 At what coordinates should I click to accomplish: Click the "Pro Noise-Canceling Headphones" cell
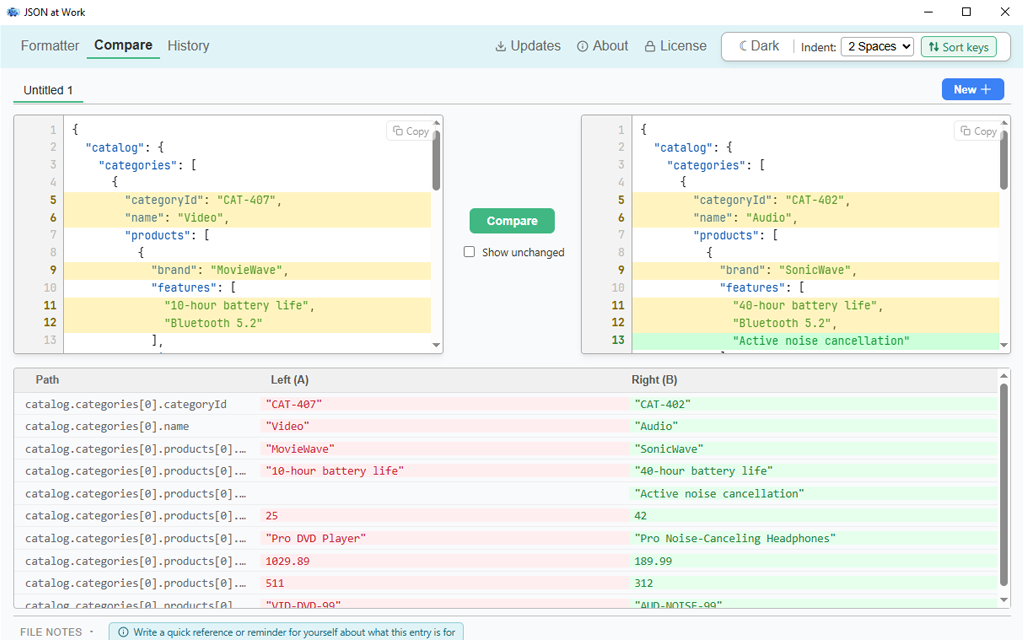pos(814,538)
